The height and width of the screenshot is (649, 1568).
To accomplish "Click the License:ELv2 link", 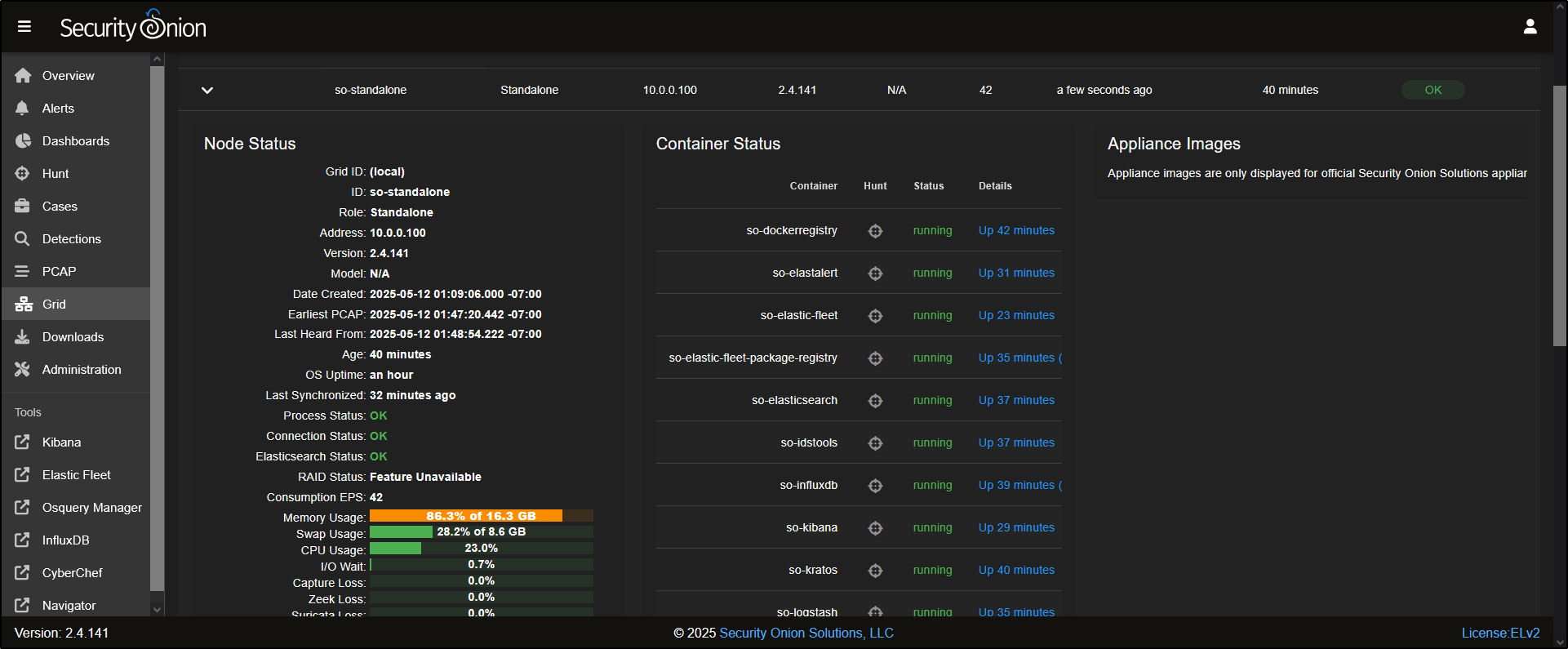I will (1500, 633).
